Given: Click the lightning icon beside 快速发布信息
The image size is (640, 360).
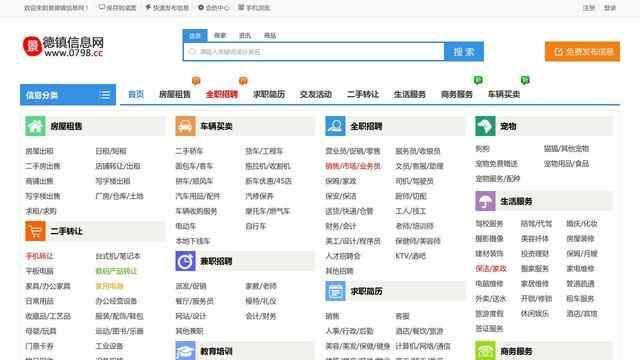Looking at the screenshot, I should coord(148,7).
